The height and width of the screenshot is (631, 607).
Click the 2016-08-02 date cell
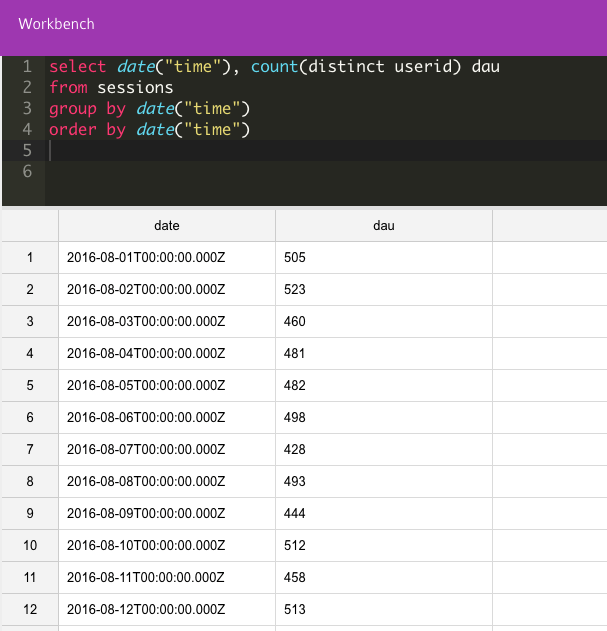(147, 290)
